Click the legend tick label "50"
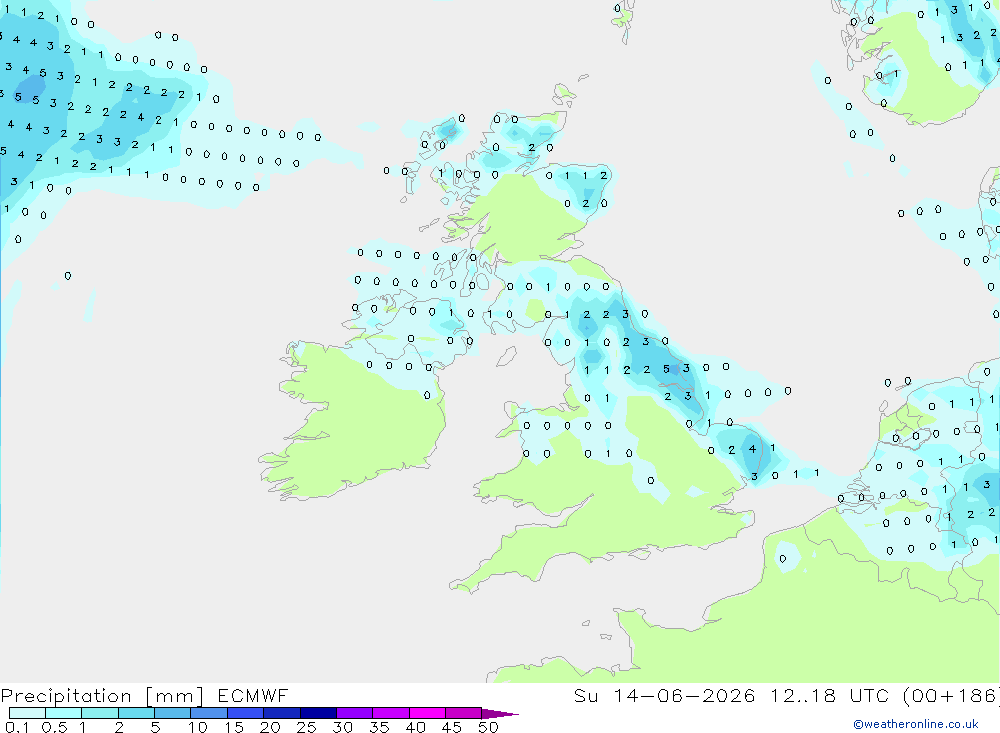 [x=489, y=727]
